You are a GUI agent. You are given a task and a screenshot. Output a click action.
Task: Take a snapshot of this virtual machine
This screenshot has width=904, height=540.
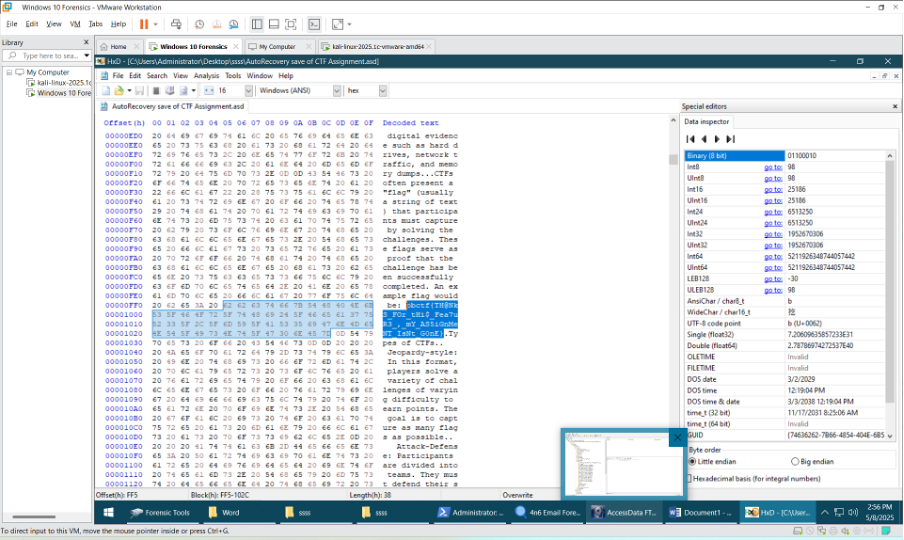coord(199,24)
